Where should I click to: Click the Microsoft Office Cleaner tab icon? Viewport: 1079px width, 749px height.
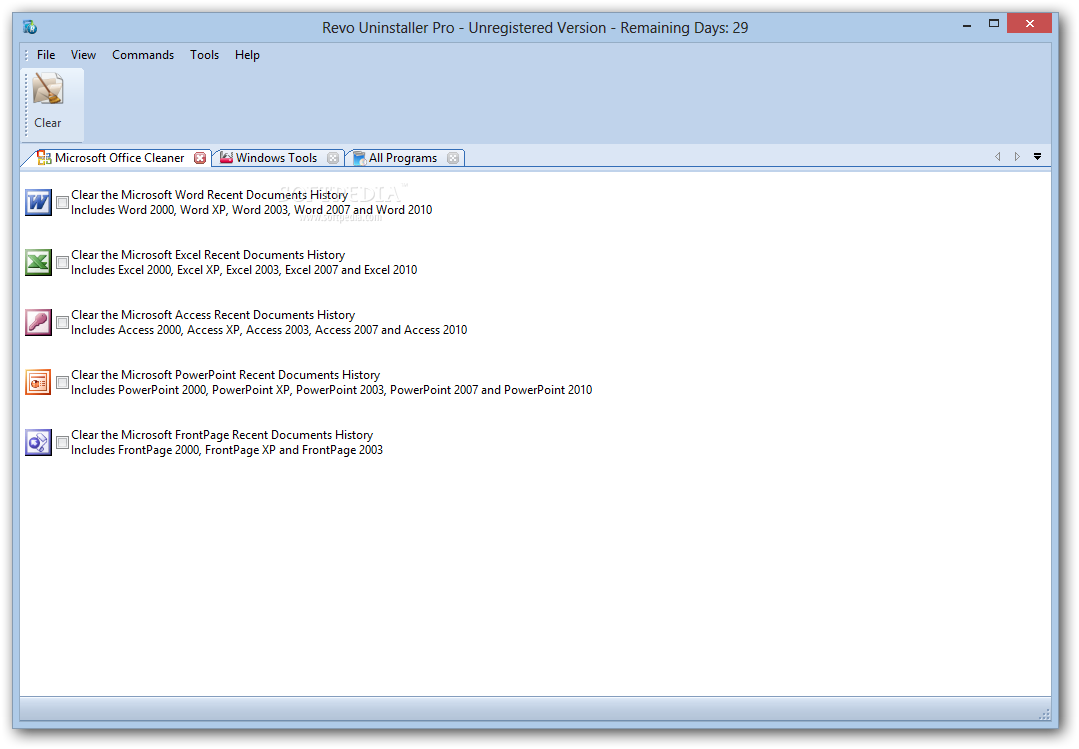44,158
